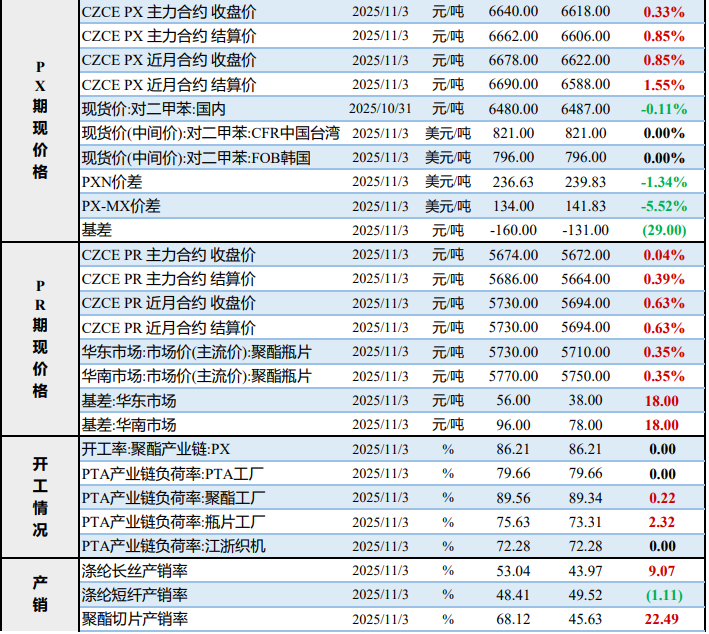Select the '基差:华东市场' row label
The height and width of the screenshot is (634, 709).
(129, 401)
